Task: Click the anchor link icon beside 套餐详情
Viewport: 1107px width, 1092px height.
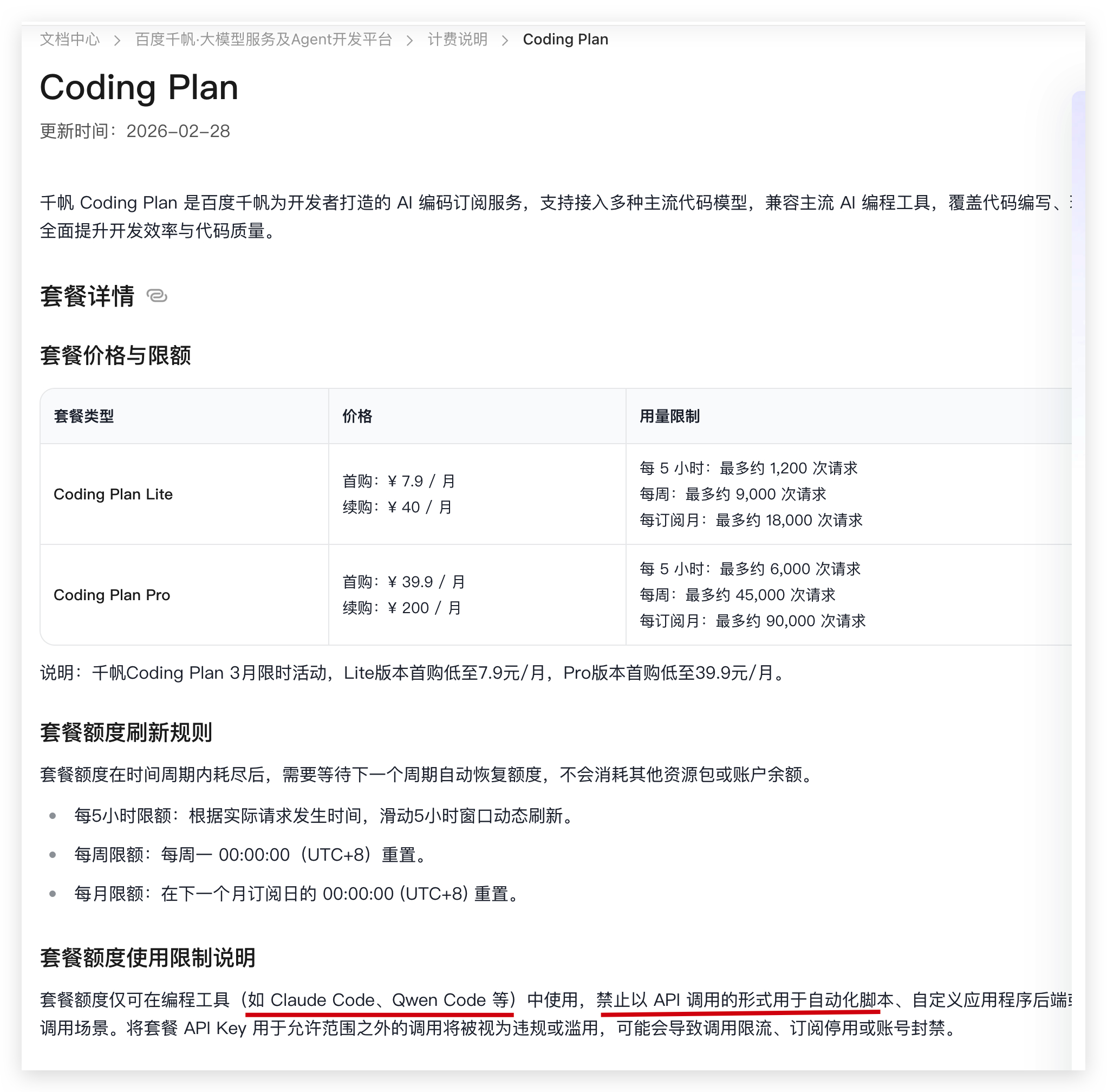Action: 157,296
